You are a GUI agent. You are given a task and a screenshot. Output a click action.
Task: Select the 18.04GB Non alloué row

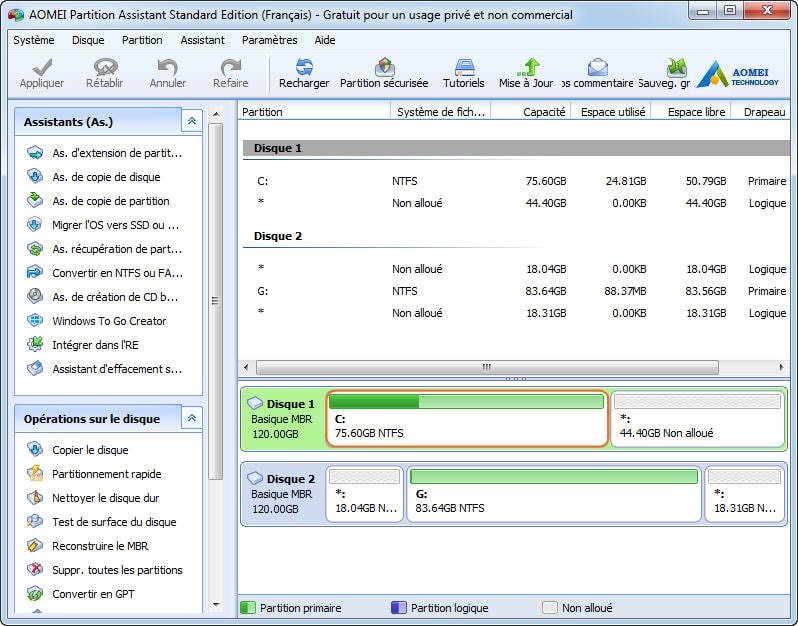[516, 269]
